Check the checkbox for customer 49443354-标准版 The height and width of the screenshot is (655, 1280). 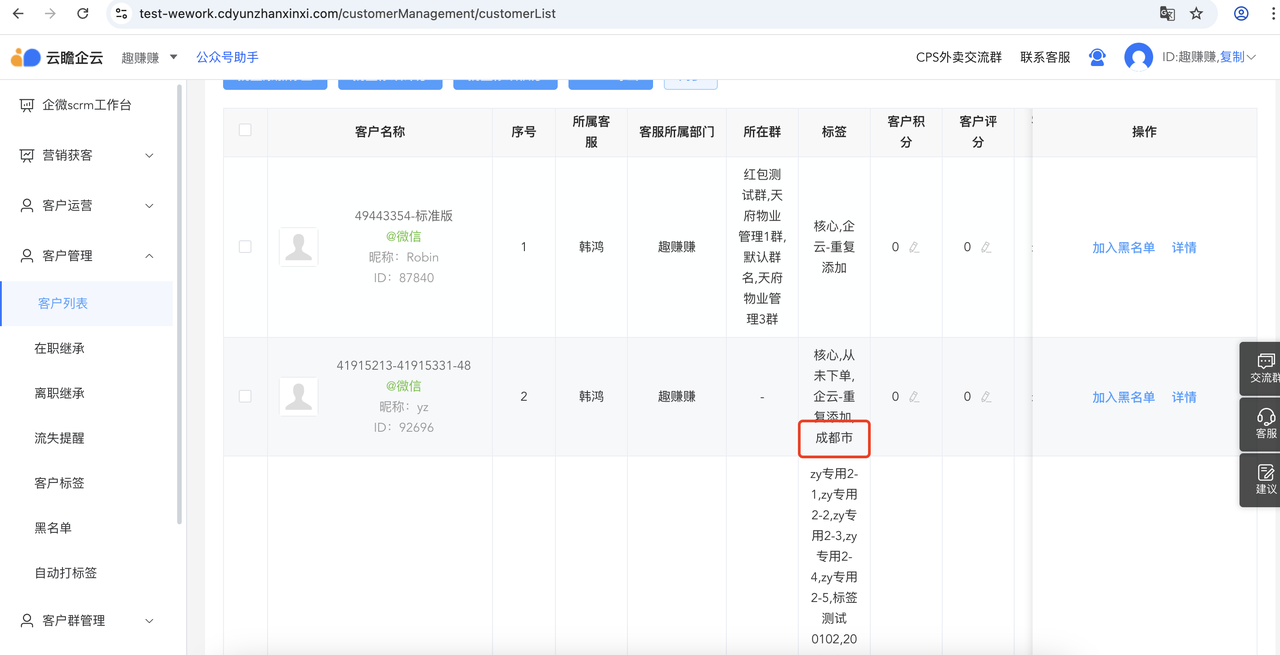point(245,247)
